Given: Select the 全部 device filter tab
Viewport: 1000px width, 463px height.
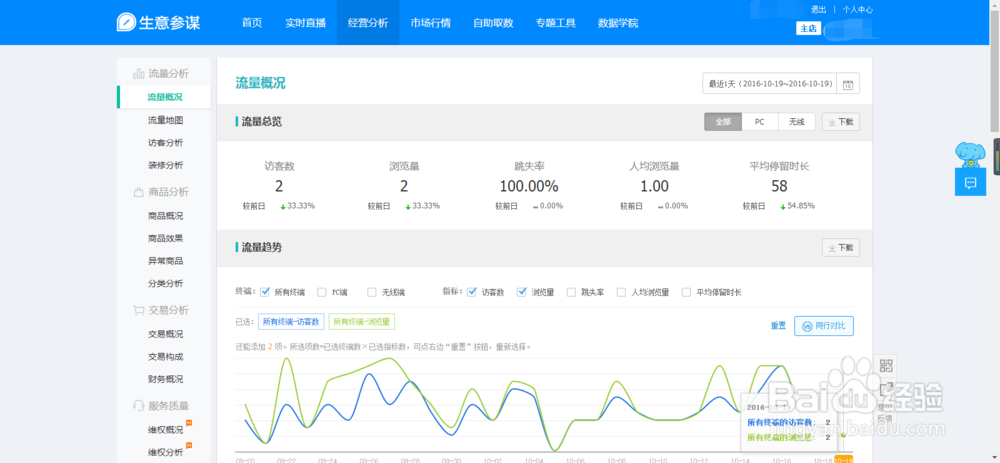Looking at the screenshot, I should (723, 122).
